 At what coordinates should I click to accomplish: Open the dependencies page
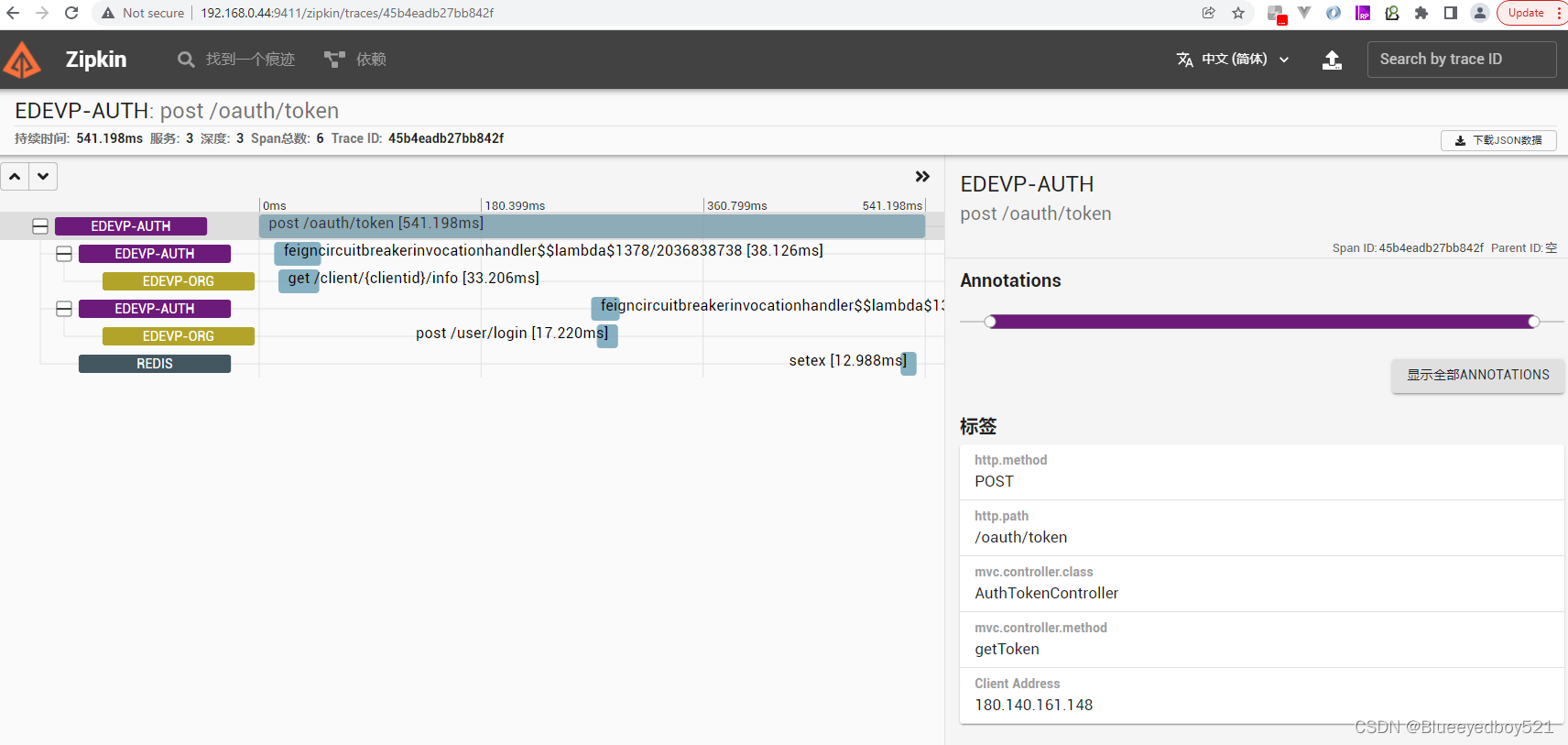tap(355, 60)
